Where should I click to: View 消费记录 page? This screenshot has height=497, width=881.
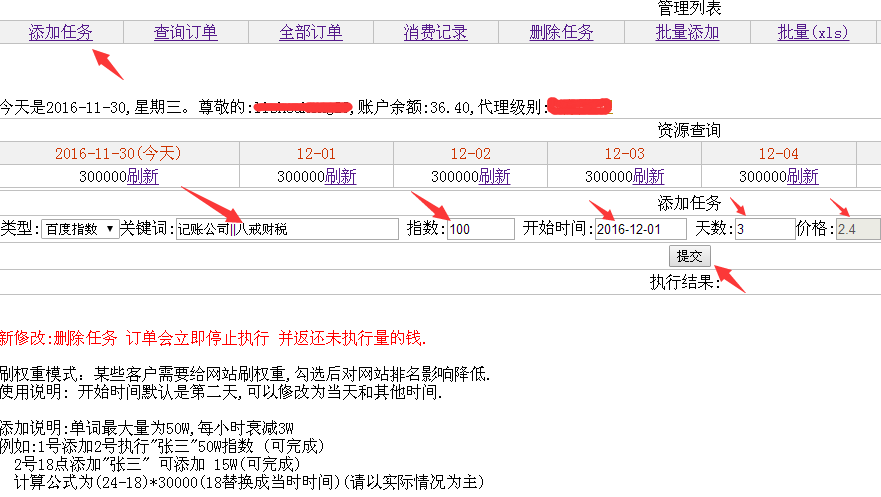(435, 33)
